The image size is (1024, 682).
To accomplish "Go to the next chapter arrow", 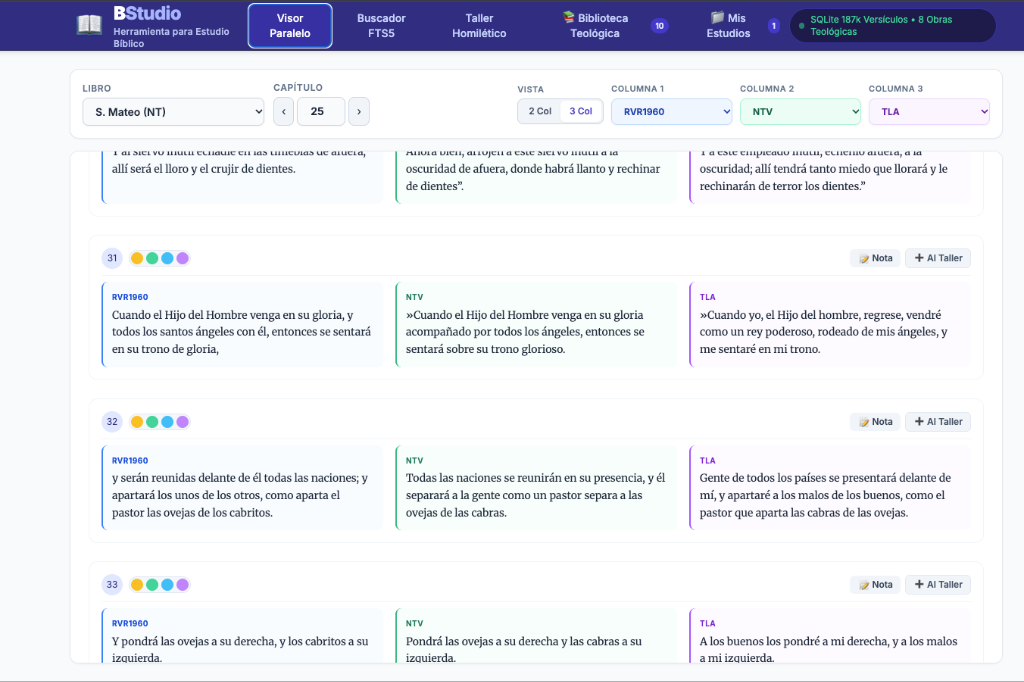I will pyautogui.click(x=359, y=112).
